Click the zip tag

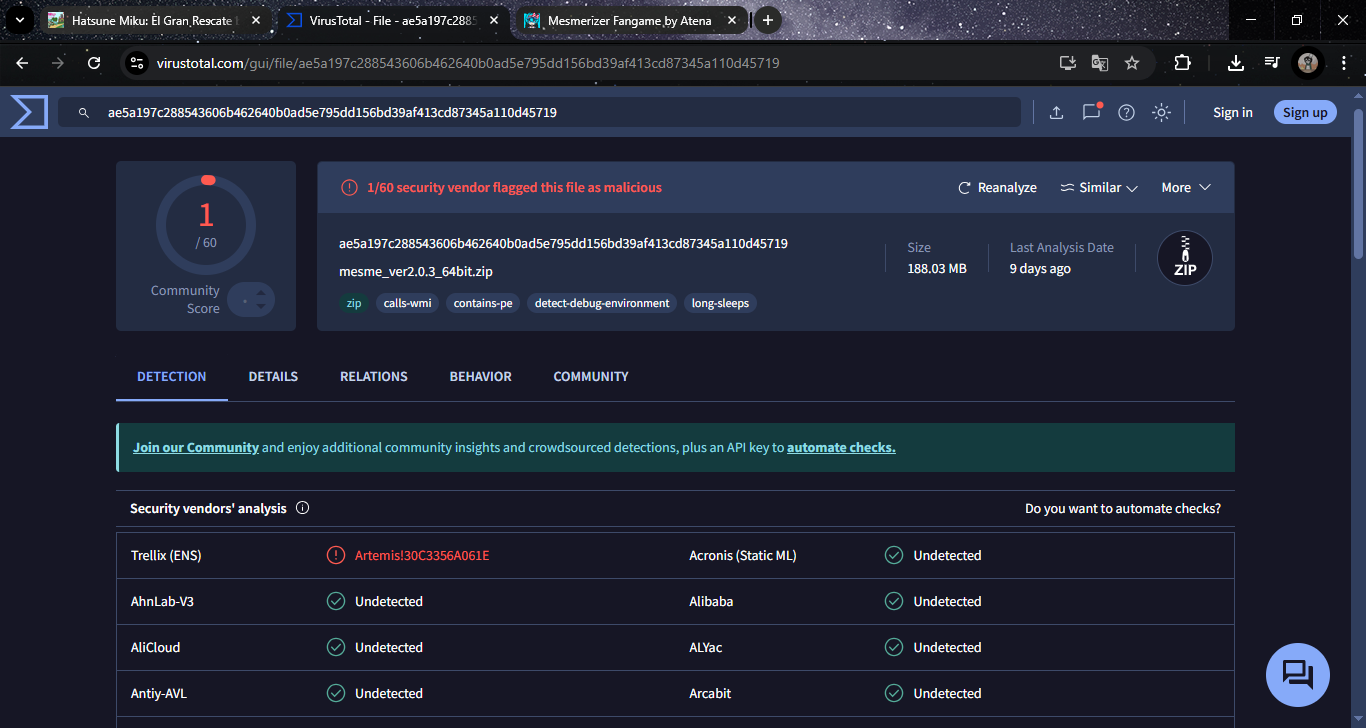354,303
